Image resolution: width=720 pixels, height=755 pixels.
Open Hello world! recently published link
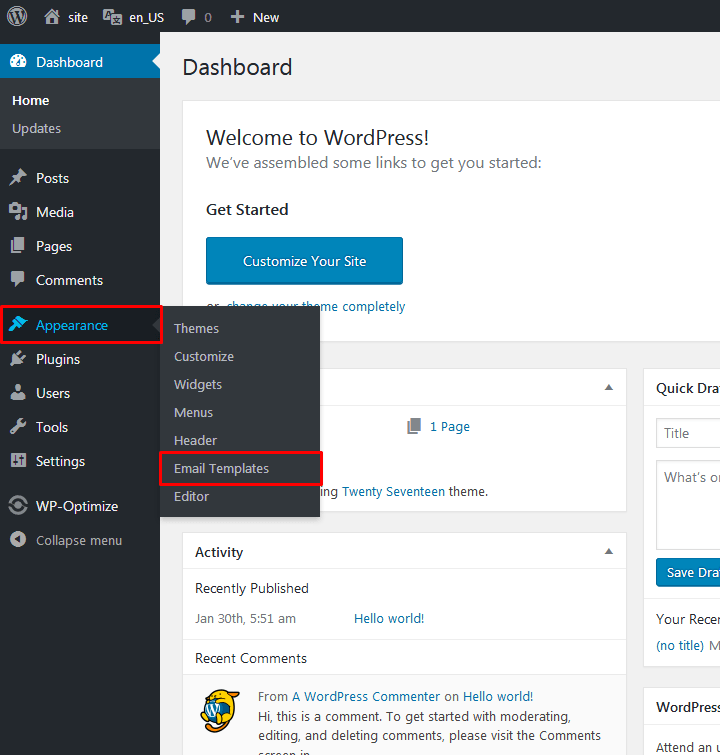coord(389,618)
